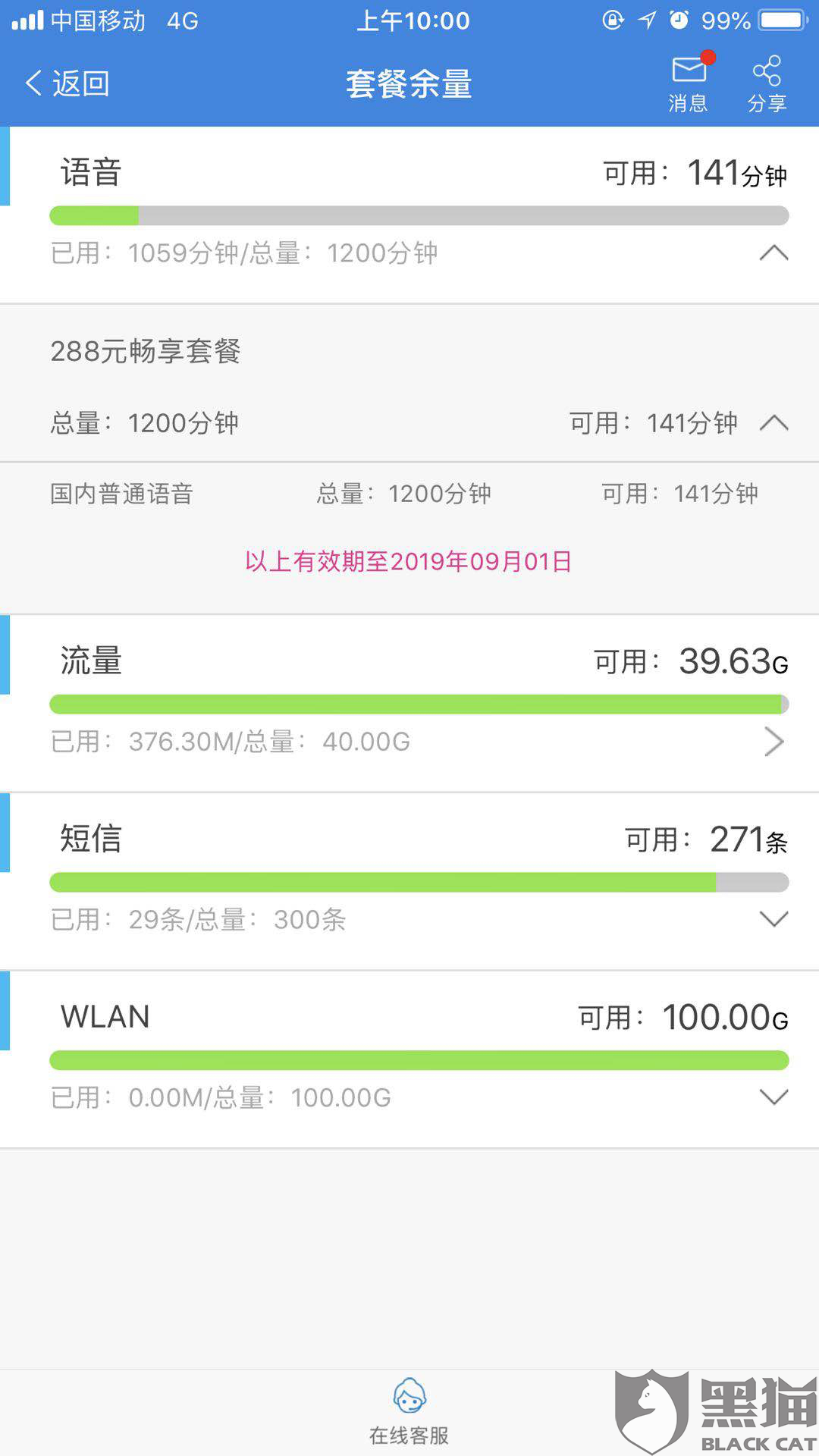The width and height of the screenshot is (819, 1456).
Task: Collapse the 语音 voice section
Action: click(x=773, y=253)
